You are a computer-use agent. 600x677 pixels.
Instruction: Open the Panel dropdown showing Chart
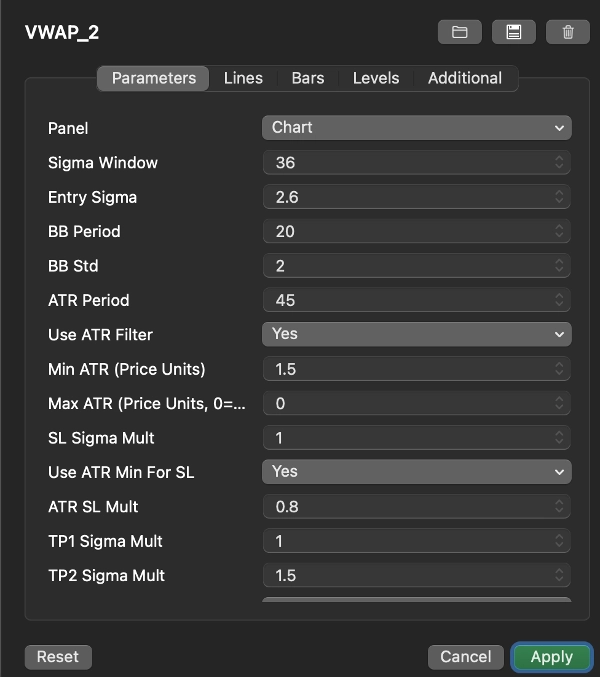(417, 128)
